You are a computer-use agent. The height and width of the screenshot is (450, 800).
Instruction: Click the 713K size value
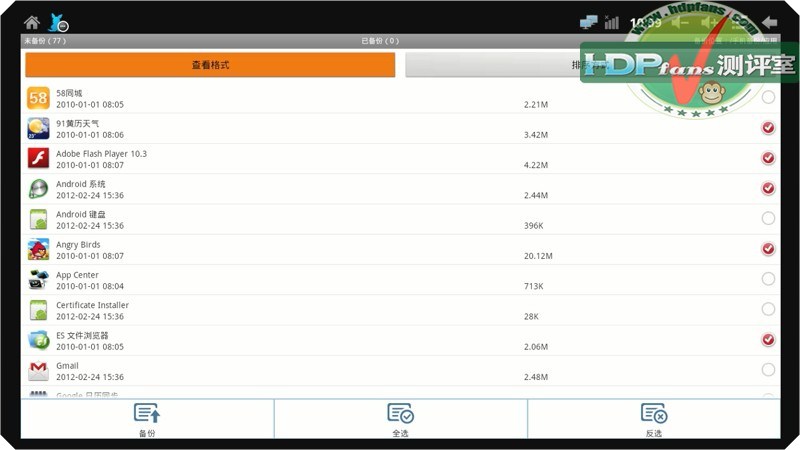point(534,286)
